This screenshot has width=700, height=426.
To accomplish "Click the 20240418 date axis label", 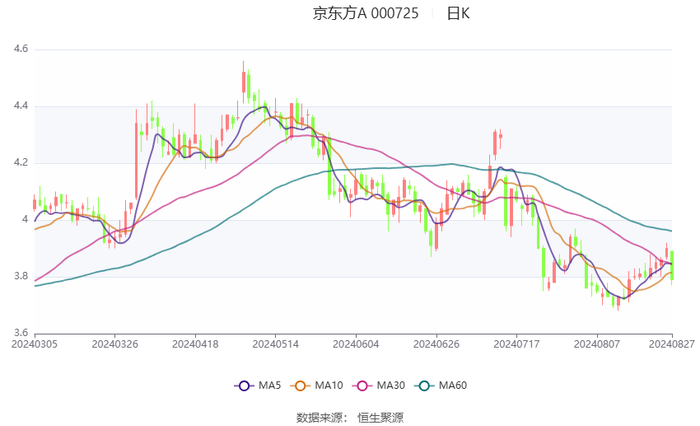I will tap(195, 344).
